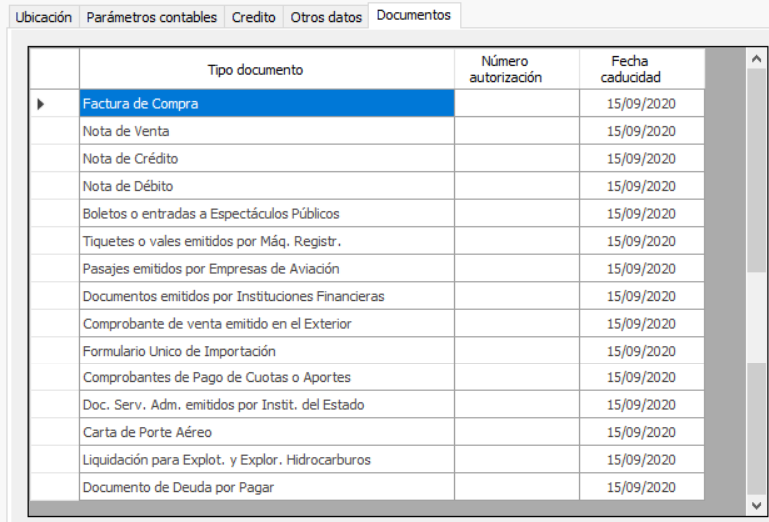Click row header for Formulario Unico de Importación
This screenshot has width=769, height=522.
point(54,351)
